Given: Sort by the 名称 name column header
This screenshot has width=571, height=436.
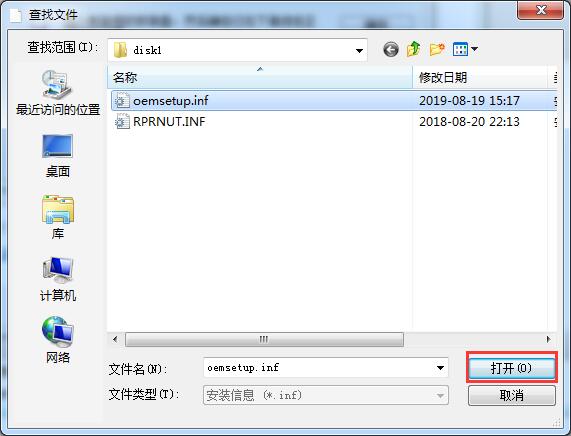Looking at the screenshot, I should point(260,77).
